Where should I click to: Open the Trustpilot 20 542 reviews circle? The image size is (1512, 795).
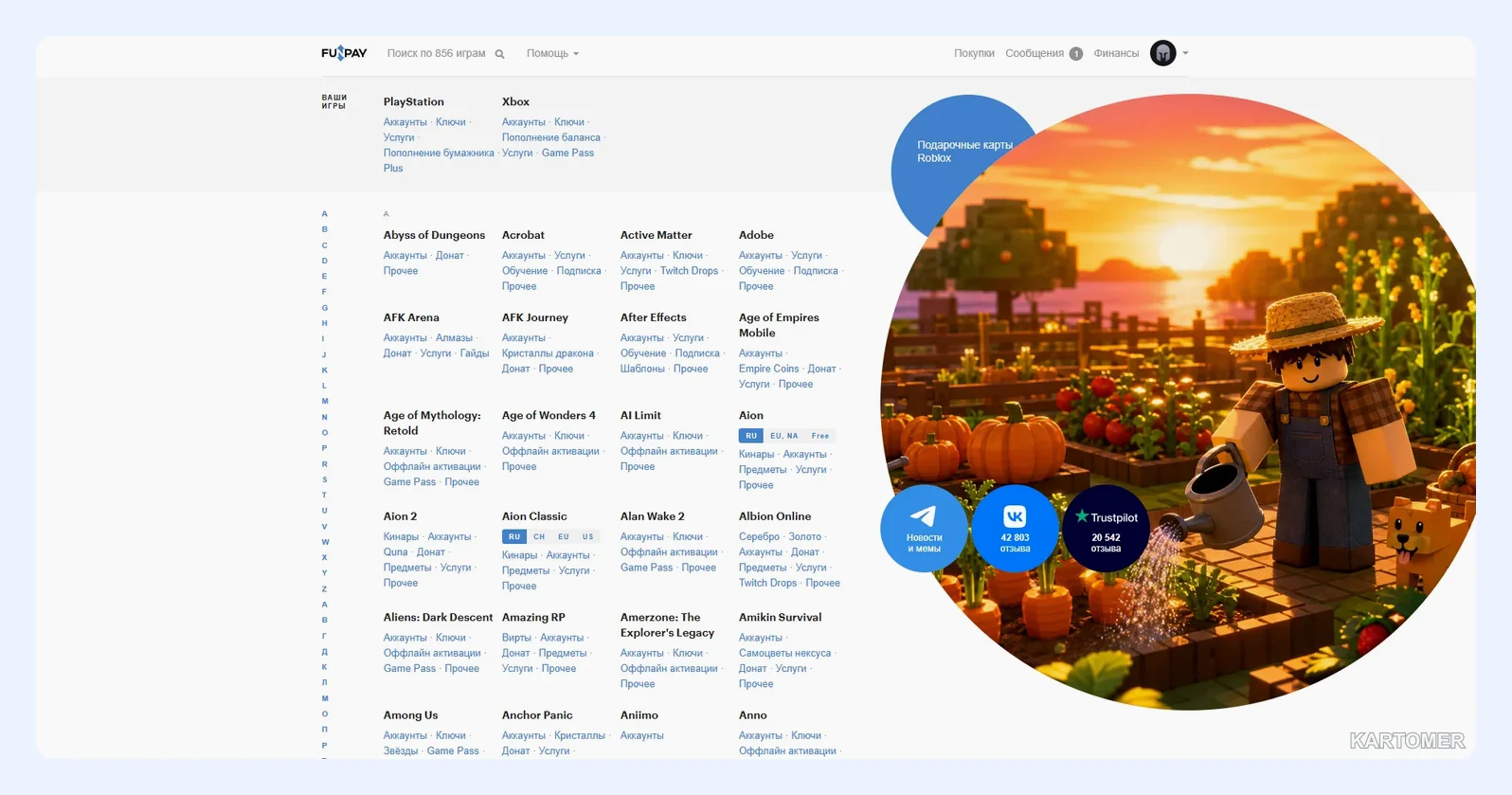click(x=1106, y=528)
